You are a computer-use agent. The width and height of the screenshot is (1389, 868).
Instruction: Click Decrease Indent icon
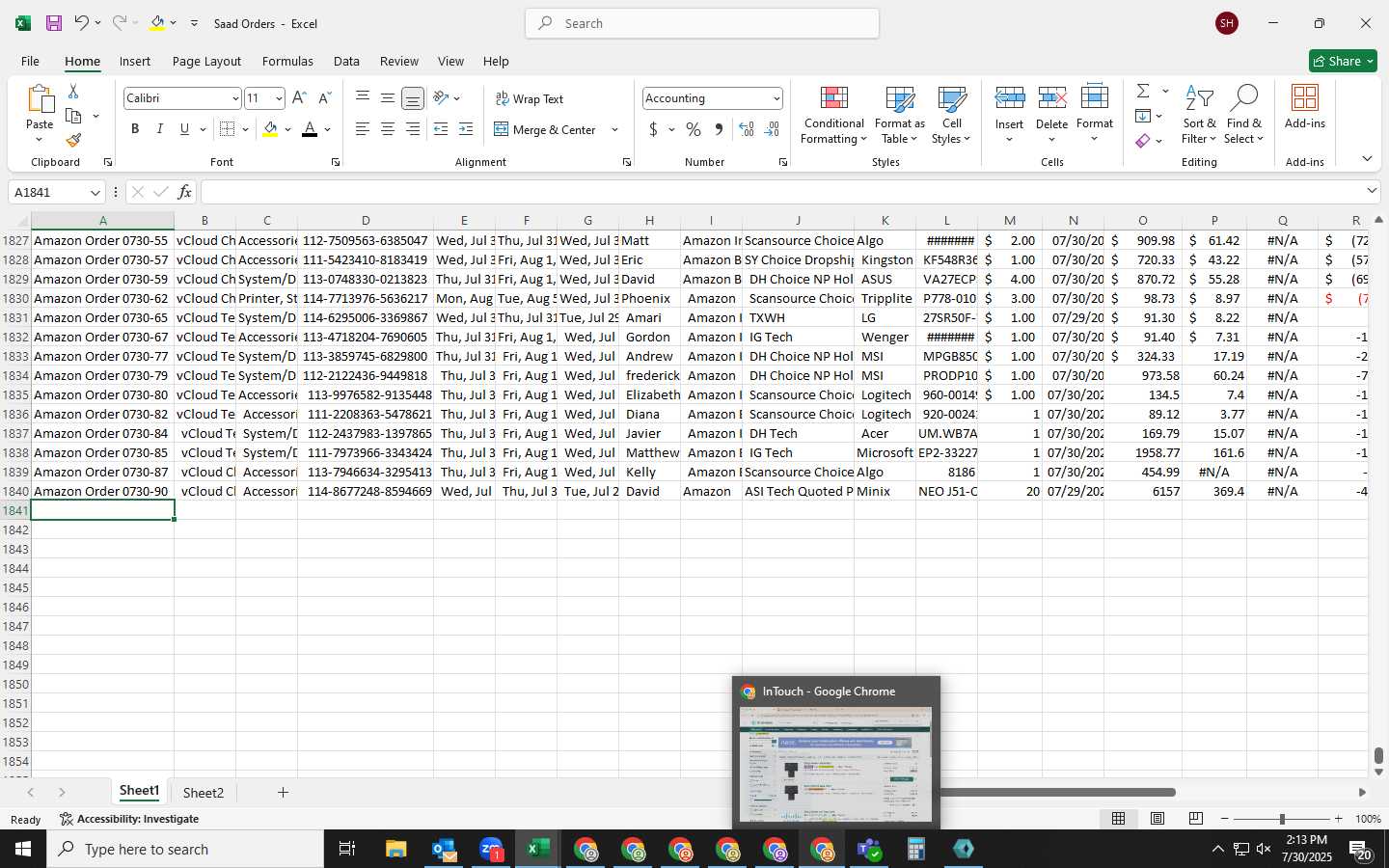pos(441,129)
